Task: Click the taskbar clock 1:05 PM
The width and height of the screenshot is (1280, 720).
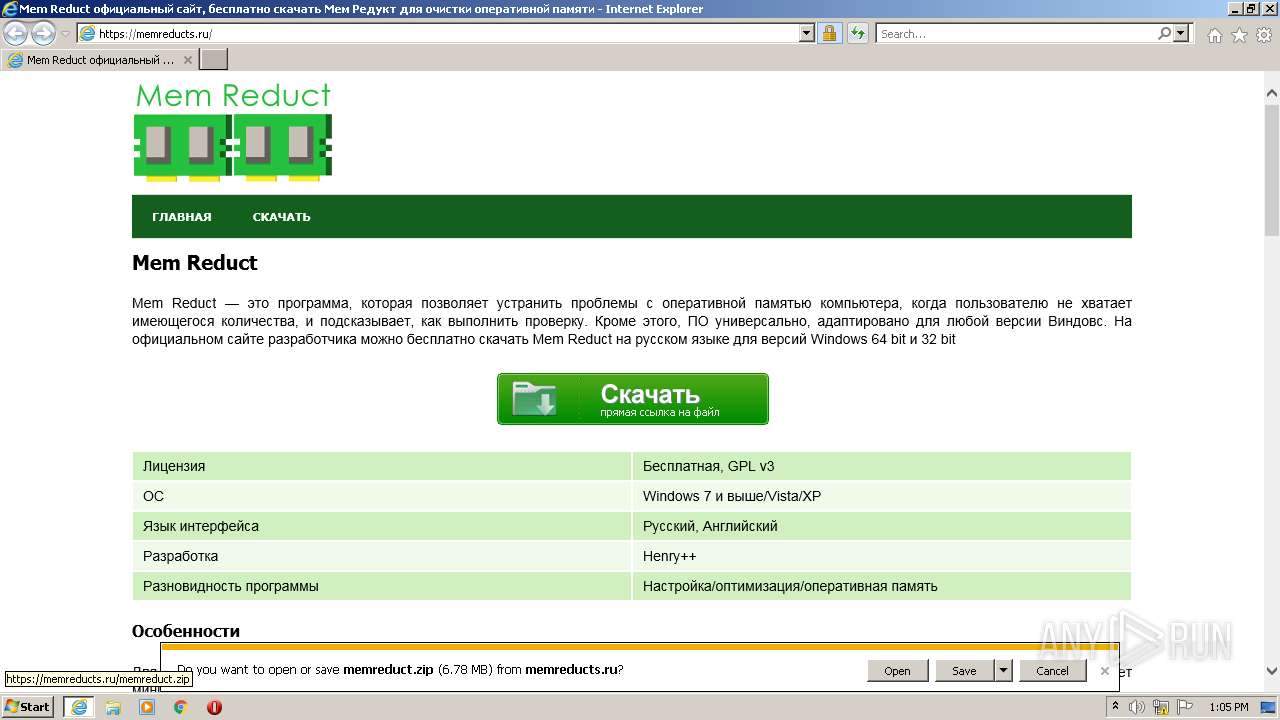Action: 1229,707
